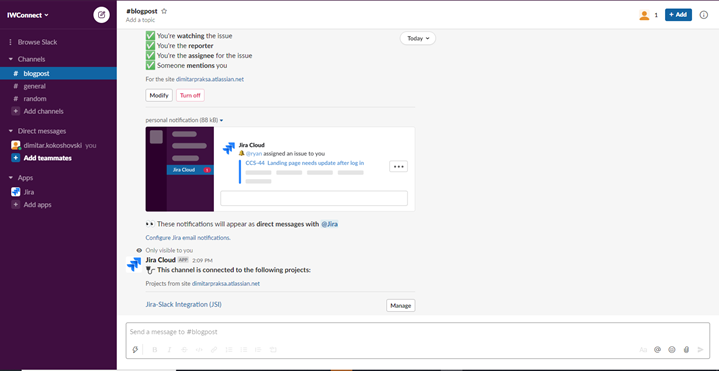Click the Jira app icon in sidebar
The width and height of the screenshot is (719, 371).
tap(16, 192)
